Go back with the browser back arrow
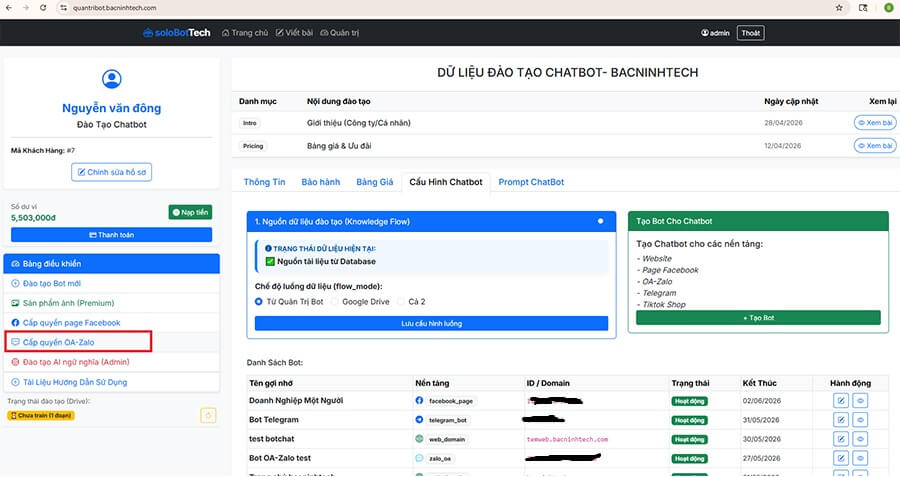This screenshot has height=477, width=900. coord(9,8)
